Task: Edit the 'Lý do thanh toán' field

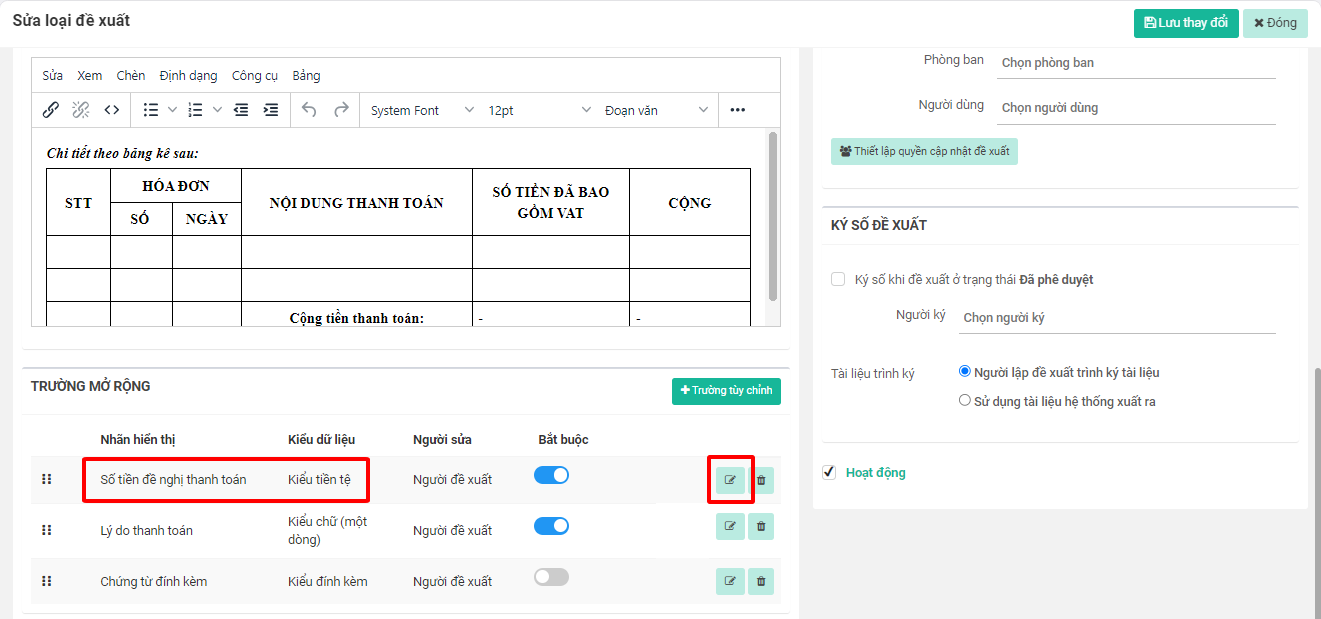Action: pos(730,526)
